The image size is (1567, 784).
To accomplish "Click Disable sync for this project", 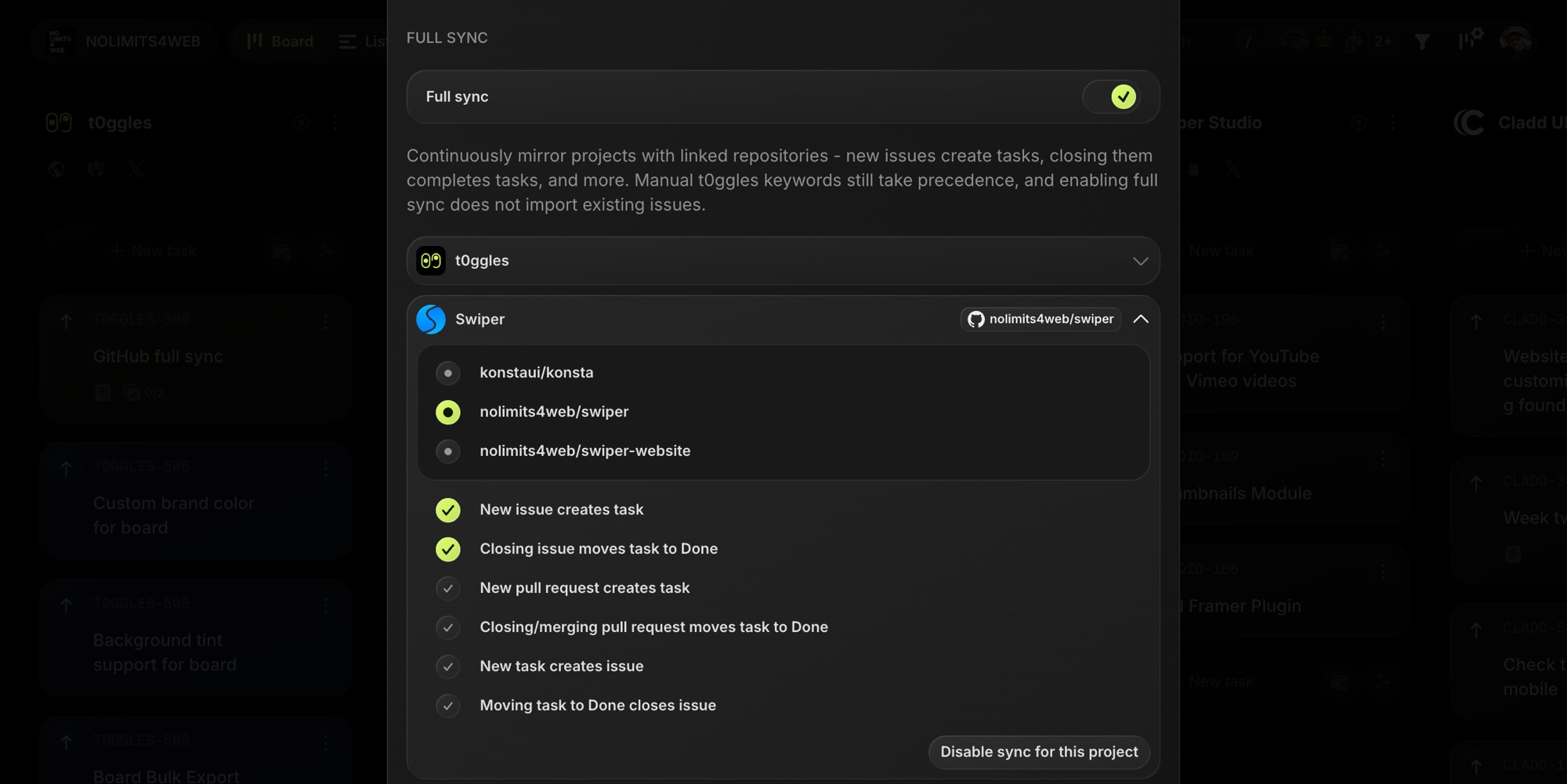I will 1039,752.
